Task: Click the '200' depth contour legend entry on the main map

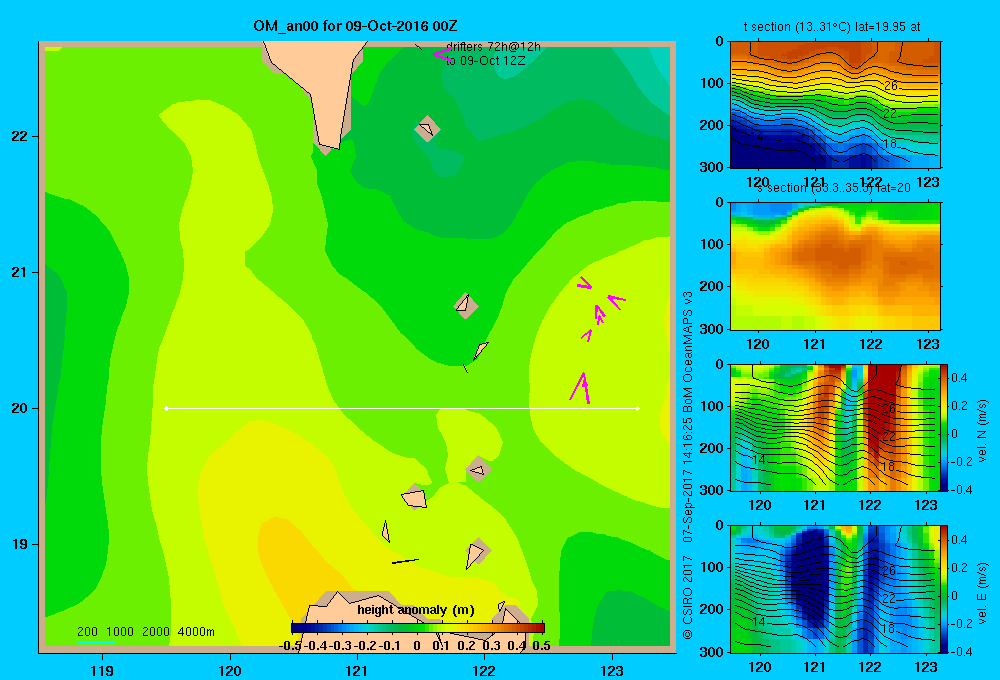Action: pos(87,632)
